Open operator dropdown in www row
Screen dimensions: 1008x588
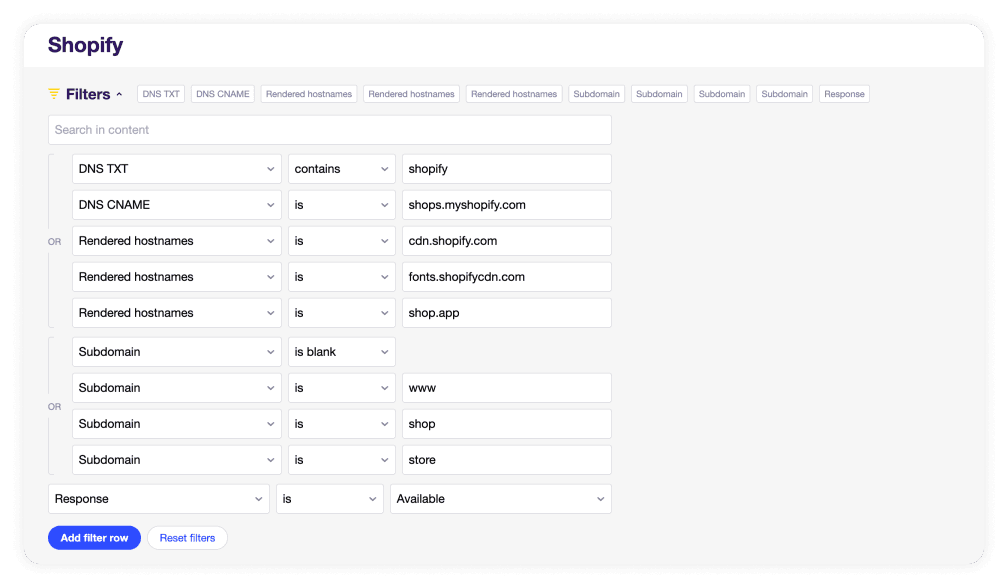341,388
